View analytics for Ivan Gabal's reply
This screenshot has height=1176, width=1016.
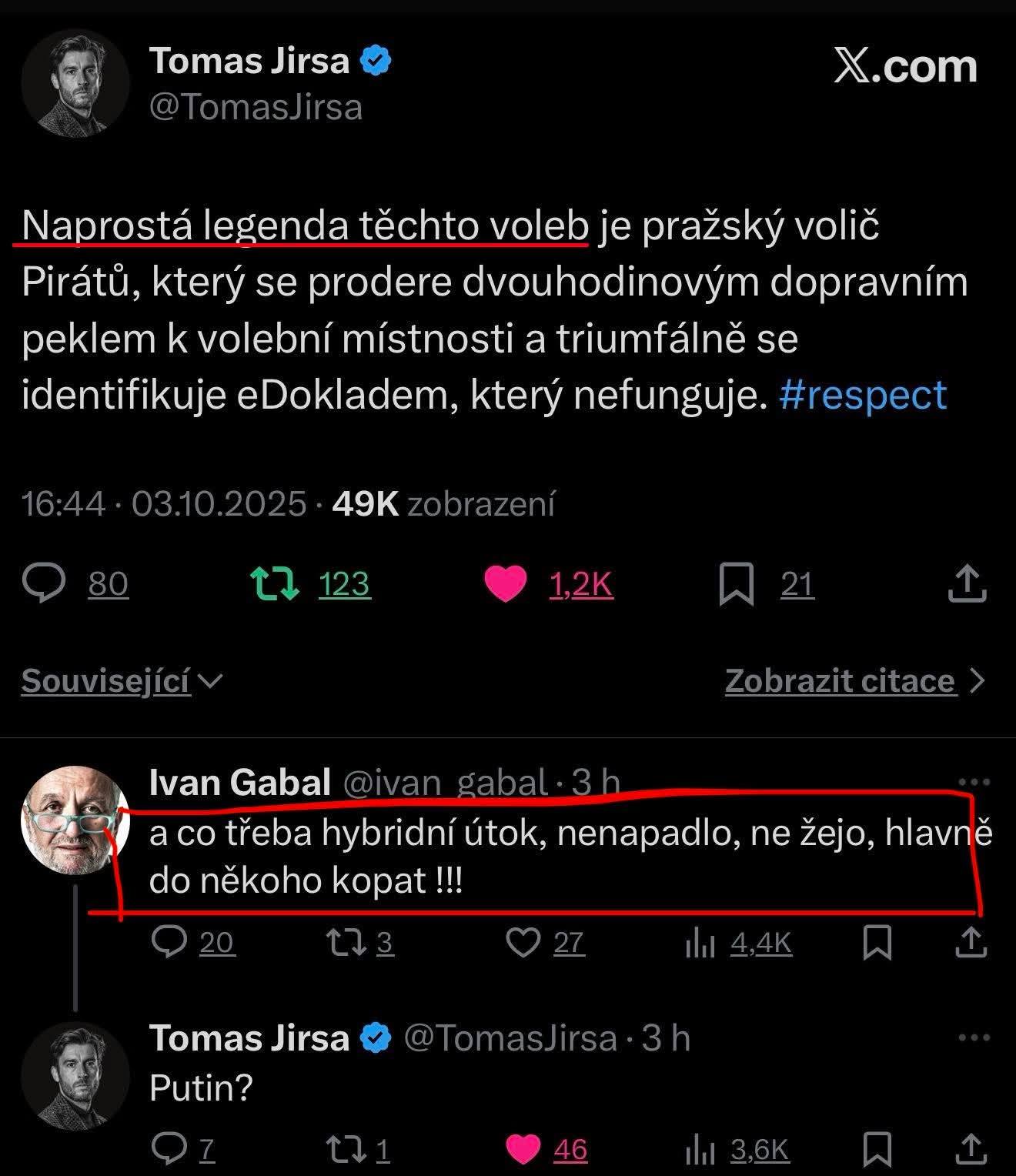coord(700,943)
